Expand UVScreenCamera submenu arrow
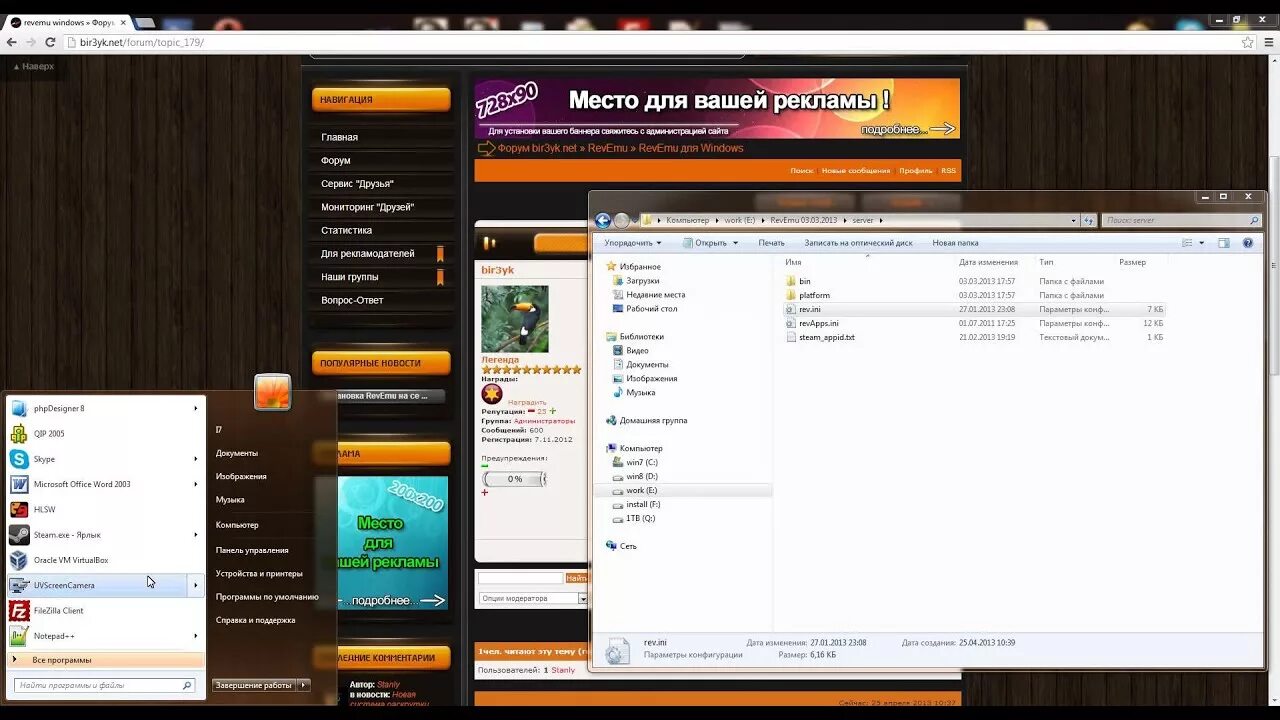 click(196, 585)
